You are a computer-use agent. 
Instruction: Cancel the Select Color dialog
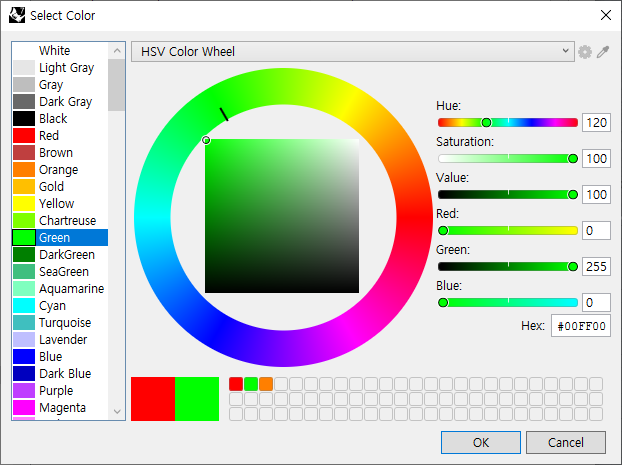click(566, 442)
